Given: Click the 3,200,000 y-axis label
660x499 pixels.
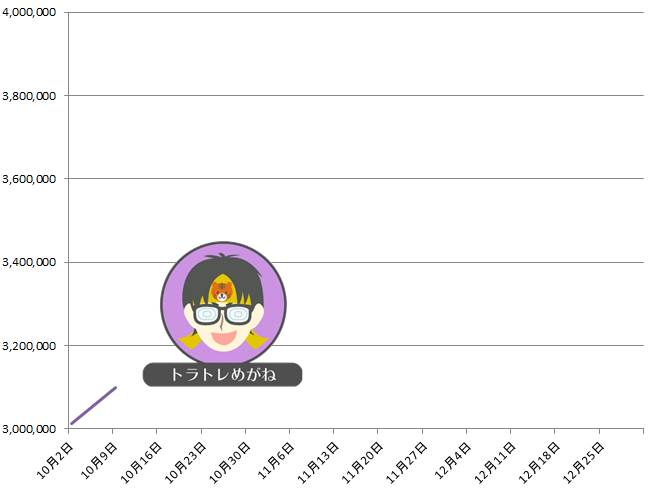Looking at the screenshot, I should 29,346.
